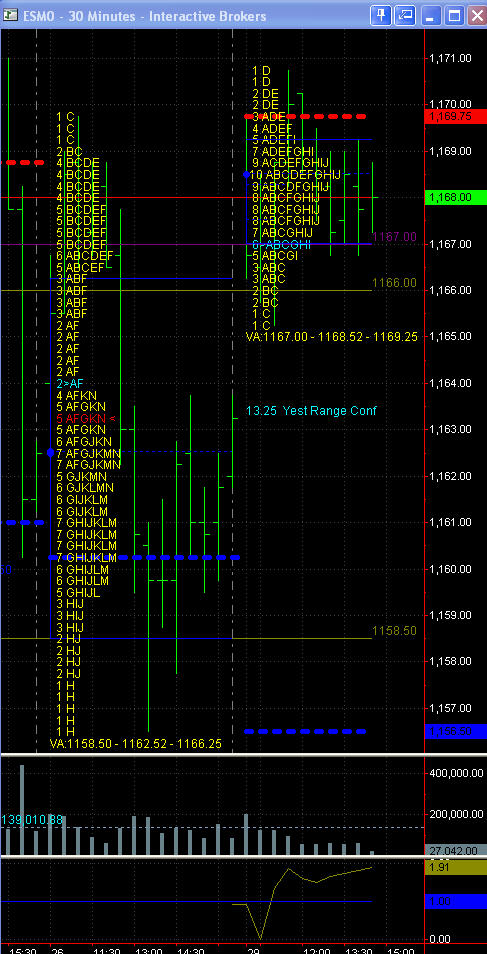Minimize the ESM0 chart window
Screen dimensions: 487x954
[x=431, y=15]
